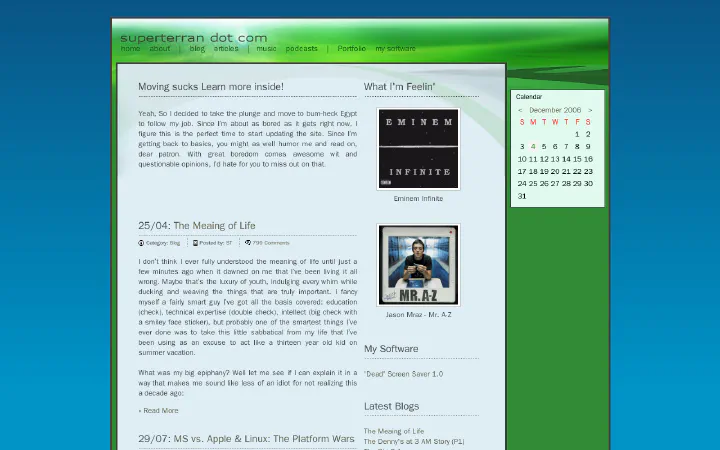Click the What I'm Feelin' heading
Viewport: 720px width, 450px height.
(399, 87)
